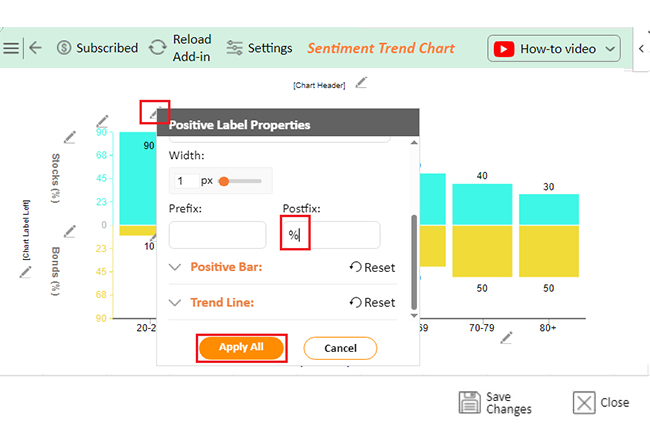Click pencil icon below 70-79 axis label

pos(506,337)
